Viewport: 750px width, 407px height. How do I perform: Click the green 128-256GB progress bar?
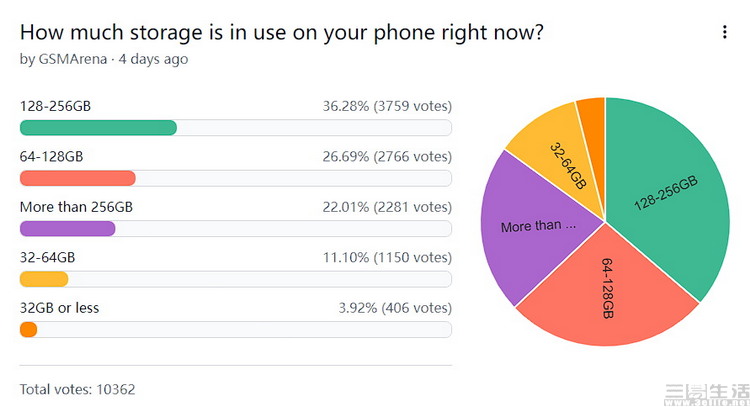click(x=98, y=127)
